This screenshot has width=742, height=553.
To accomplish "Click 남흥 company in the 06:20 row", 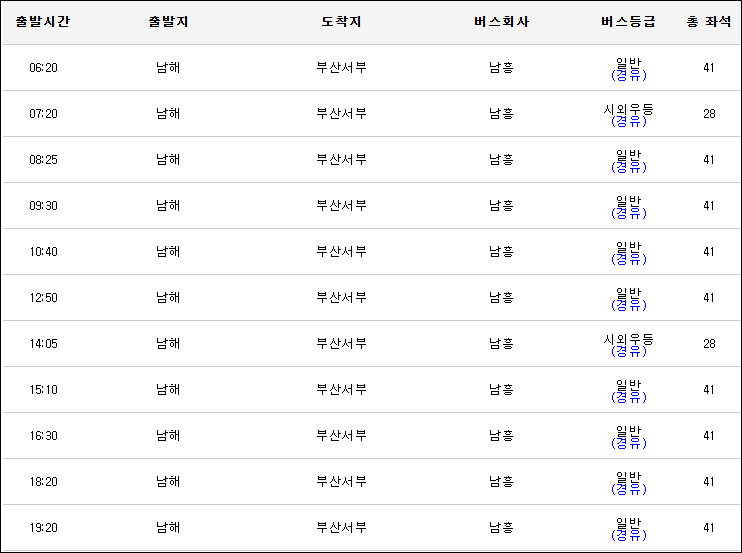I will pos(502,68).
